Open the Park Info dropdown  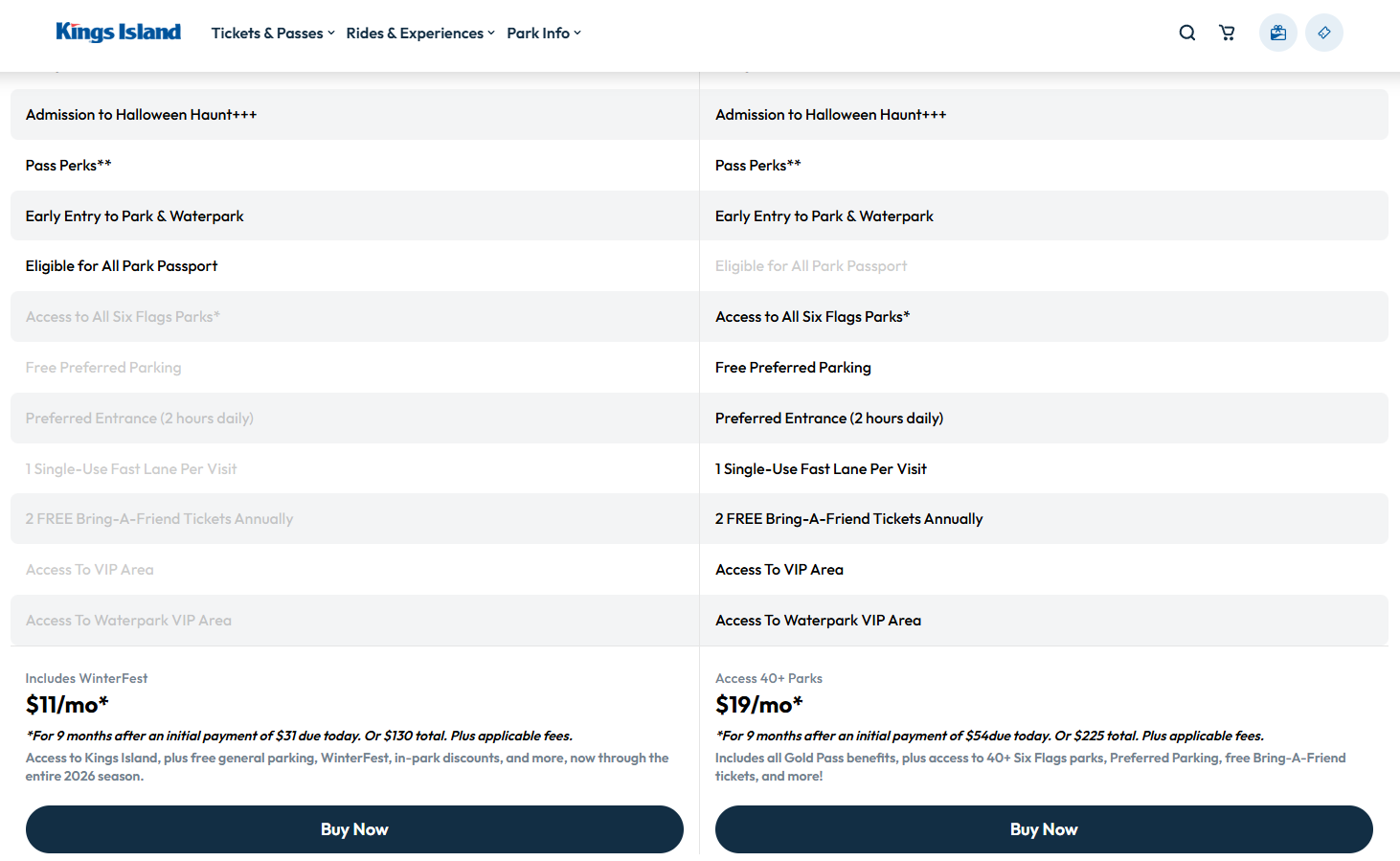[544, 33]
